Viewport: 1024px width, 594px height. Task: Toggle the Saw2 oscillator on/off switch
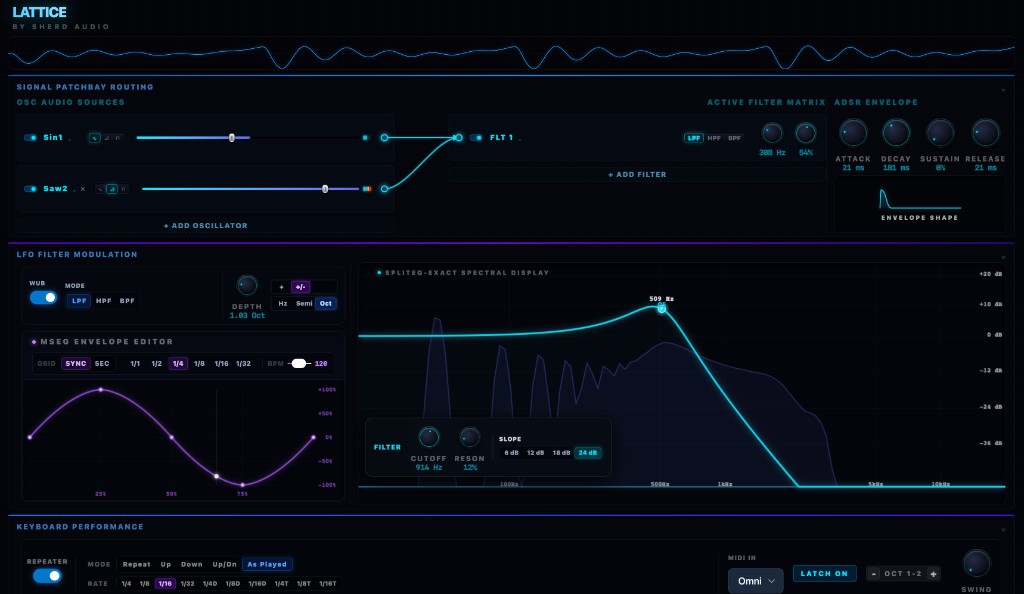(31, 189)
